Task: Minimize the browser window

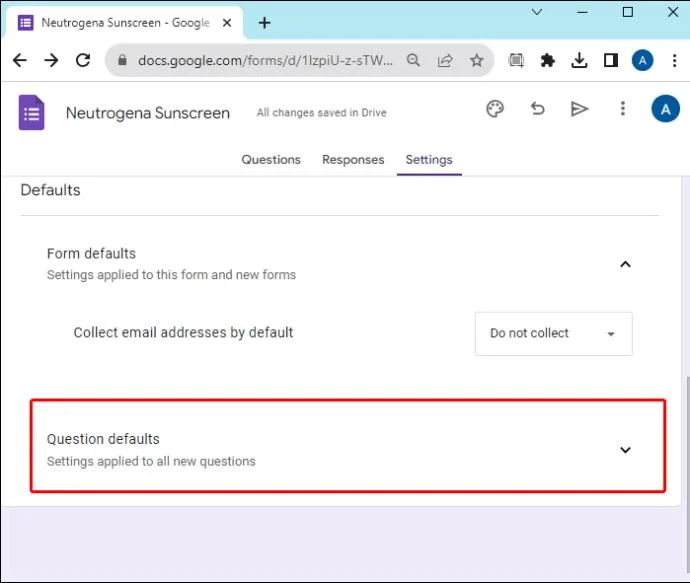Action: 582,12
